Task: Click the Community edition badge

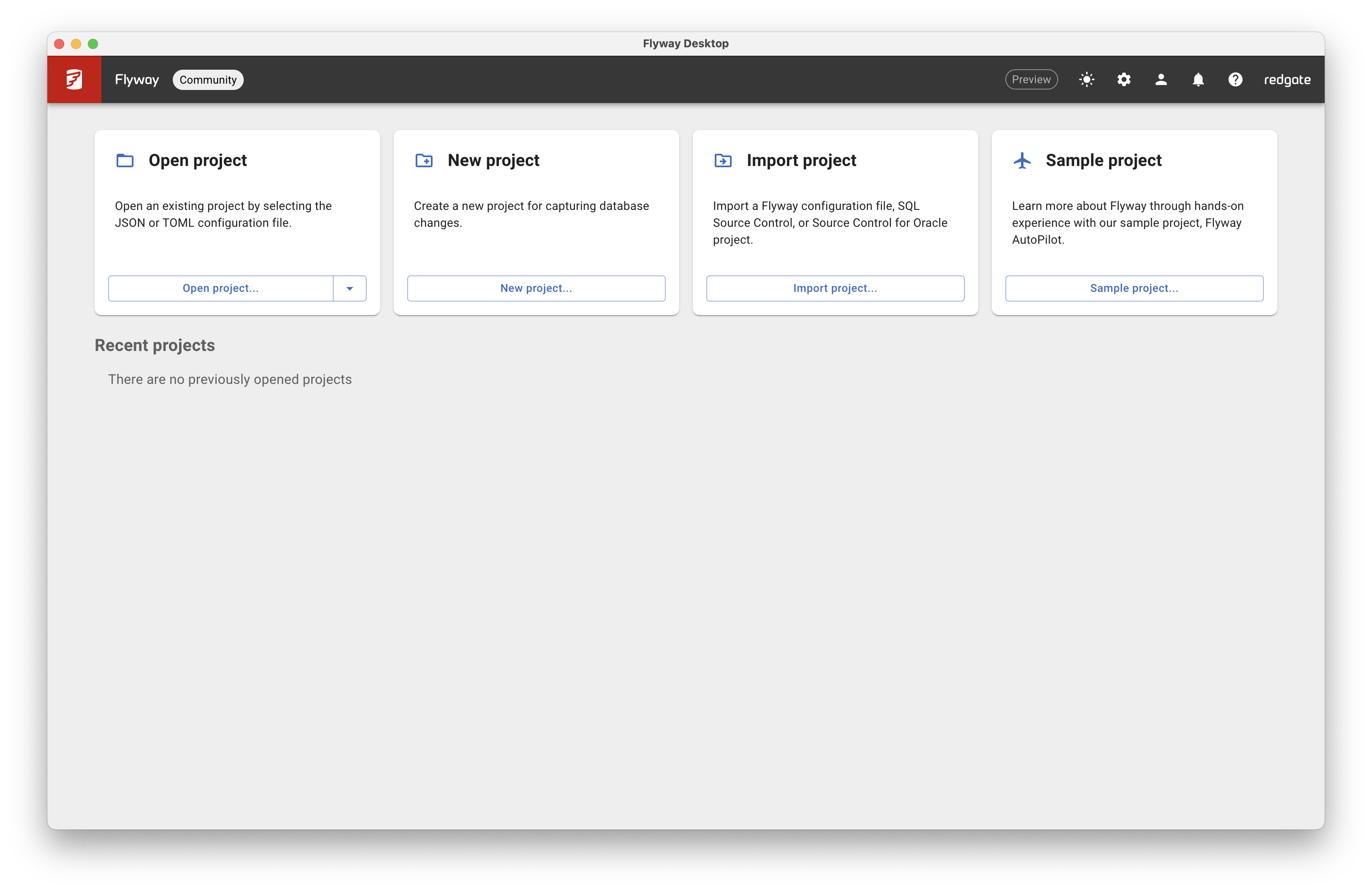Action: click(x=208, y=79)
